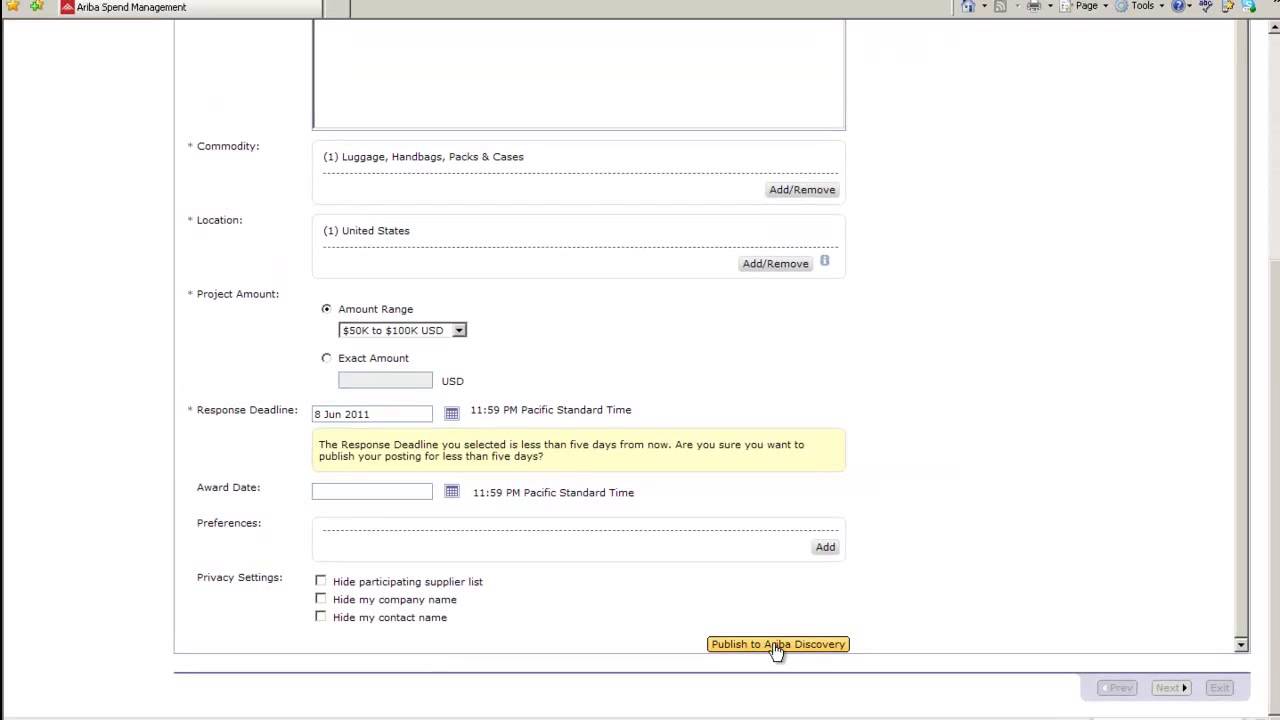Screen dimensions: 1280x720
Task: Open the Page menu dropdown
Action: pos(1085,6)
